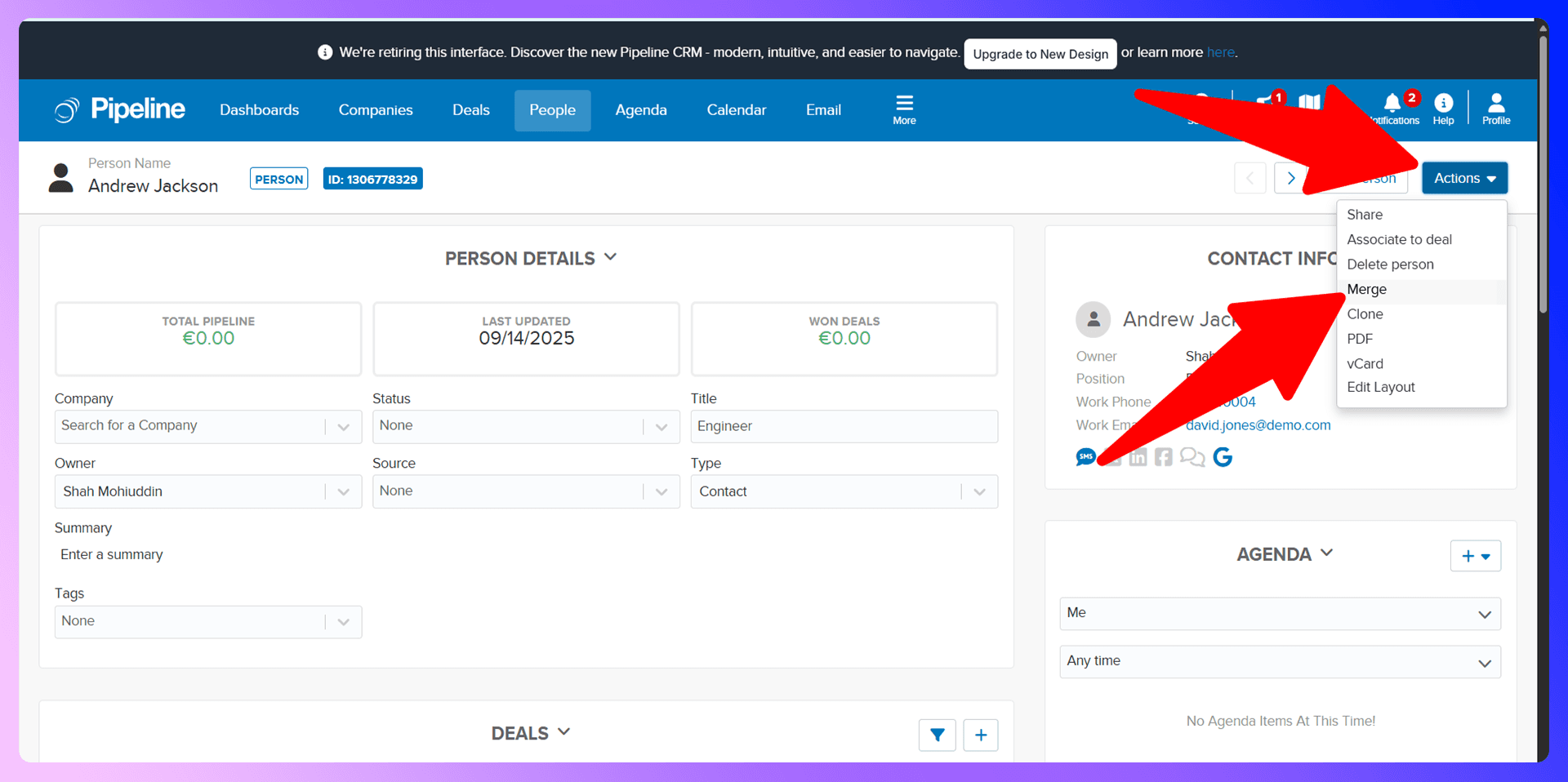Click the ID: 1306778329 badge

(372, 180)
